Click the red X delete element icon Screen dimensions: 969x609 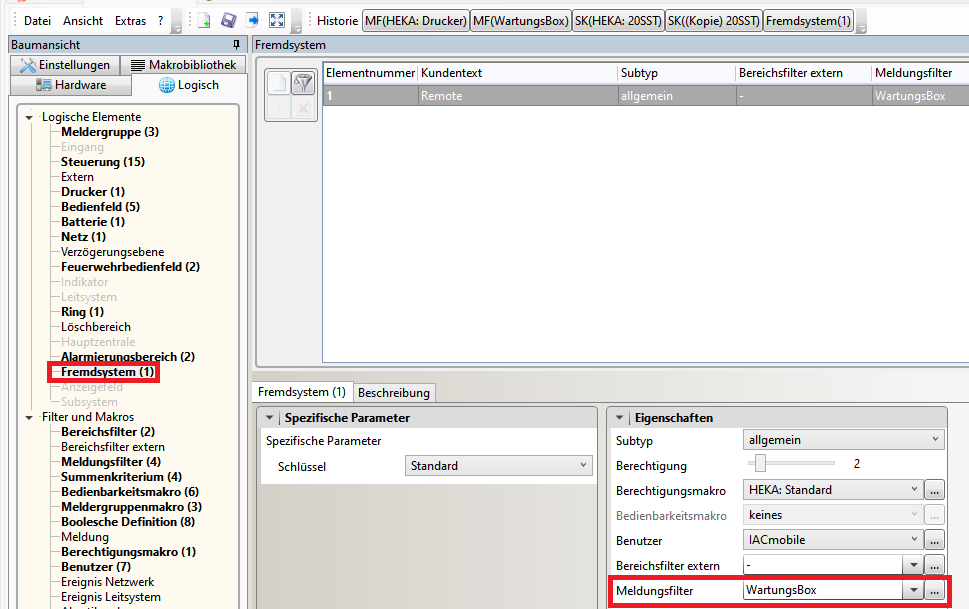click(303, 108)
